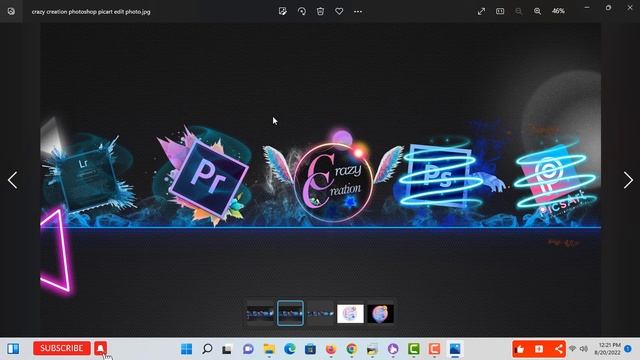
Task: Select the last thumbnail with round logo
Action: (380, 313)
